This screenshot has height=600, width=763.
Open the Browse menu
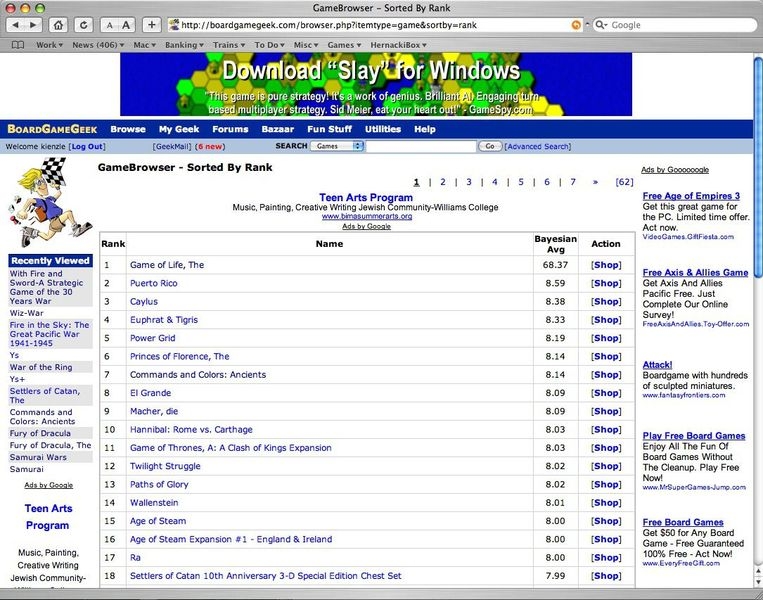pyautogui.click(x=128, y=129)
